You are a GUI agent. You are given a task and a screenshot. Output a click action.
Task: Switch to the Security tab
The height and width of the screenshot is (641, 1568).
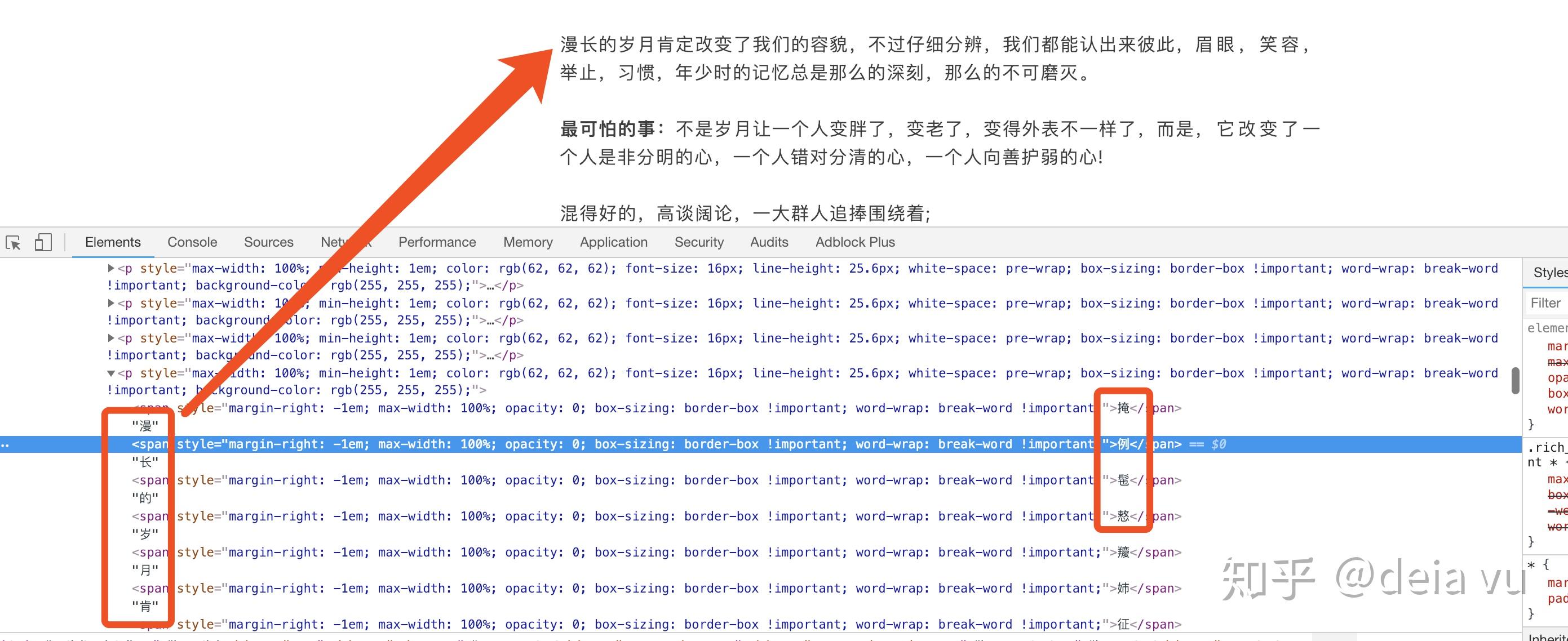point(698,242)
